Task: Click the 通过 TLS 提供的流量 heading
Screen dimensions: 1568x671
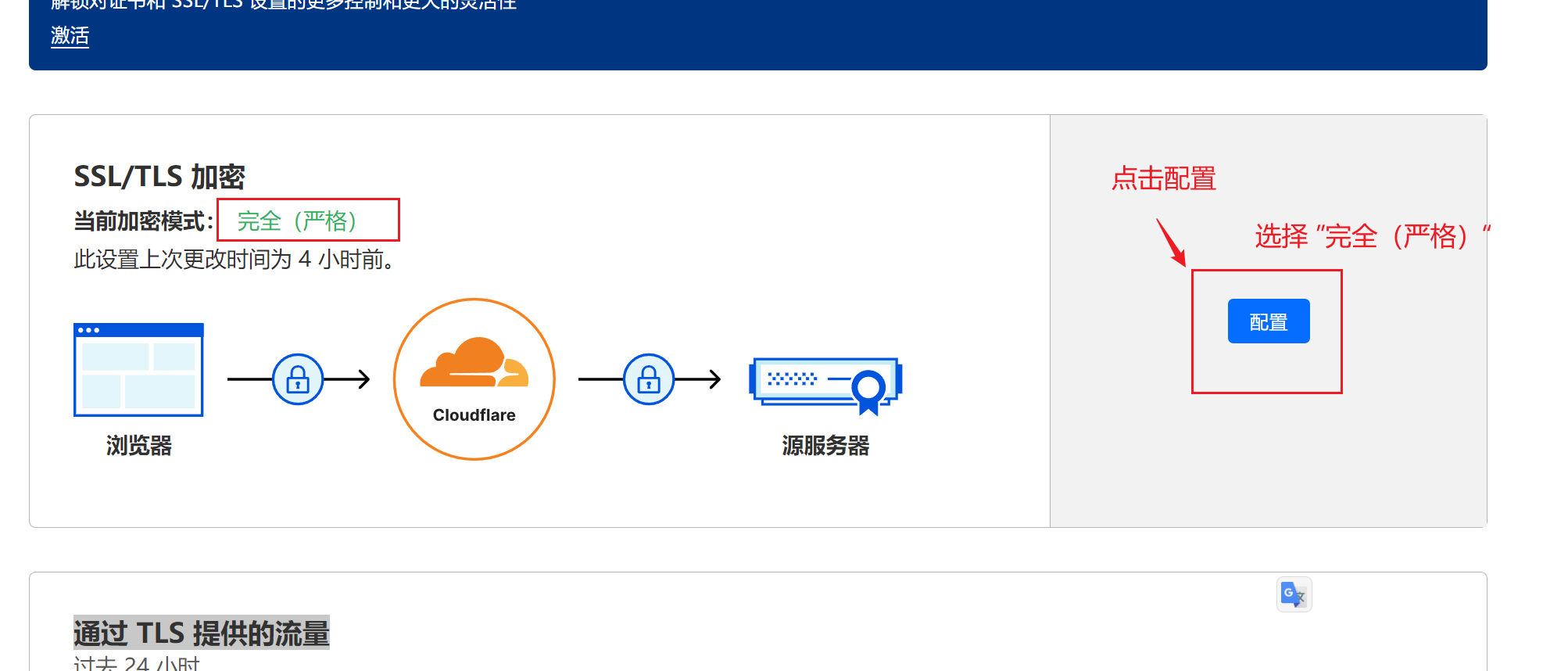Action: coord(202,633)
